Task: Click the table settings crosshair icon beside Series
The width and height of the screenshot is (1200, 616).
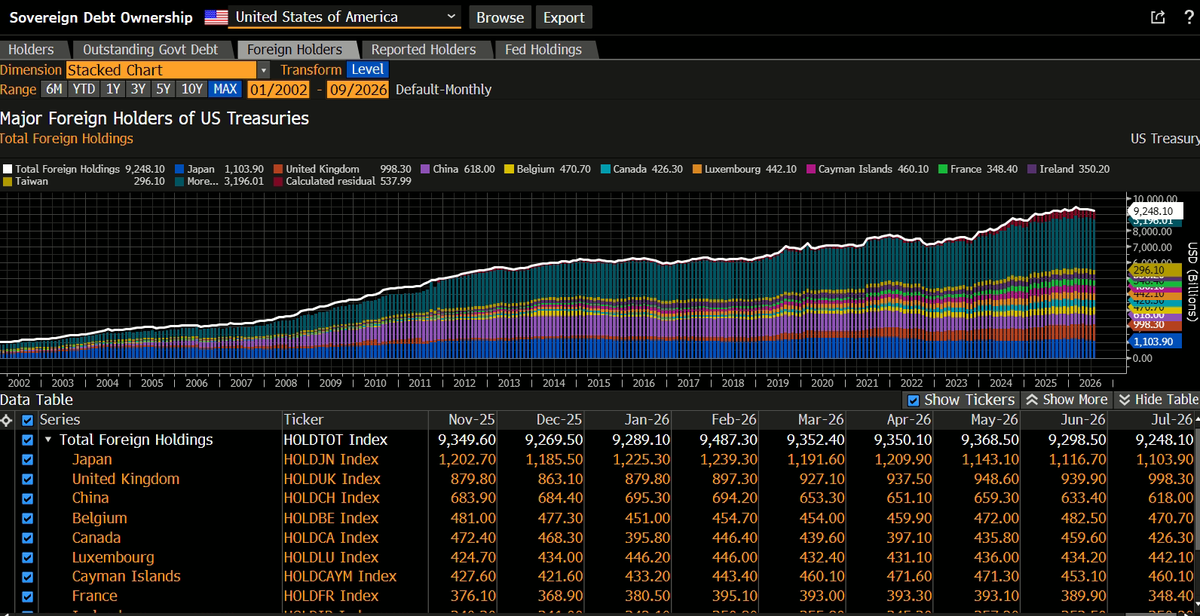Action: [7, 420]
